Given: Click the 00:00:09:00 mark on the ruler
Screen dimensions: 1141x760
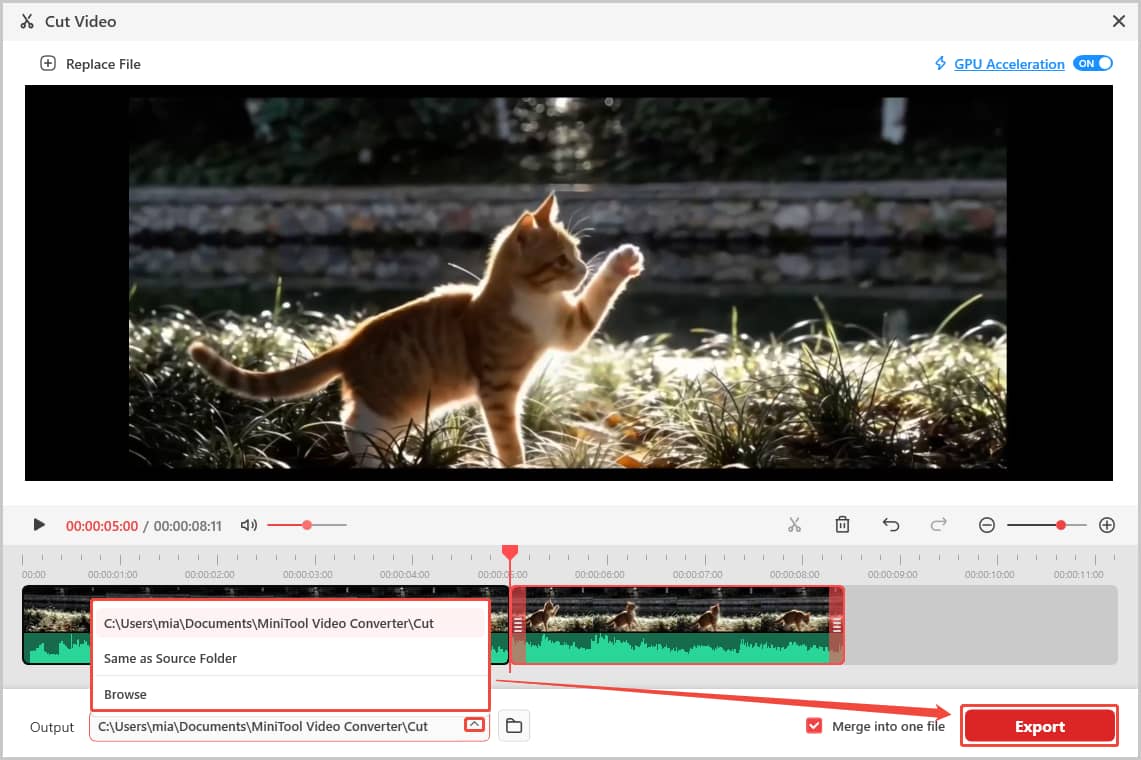Looking at the screenshot, I should (892, 574).
